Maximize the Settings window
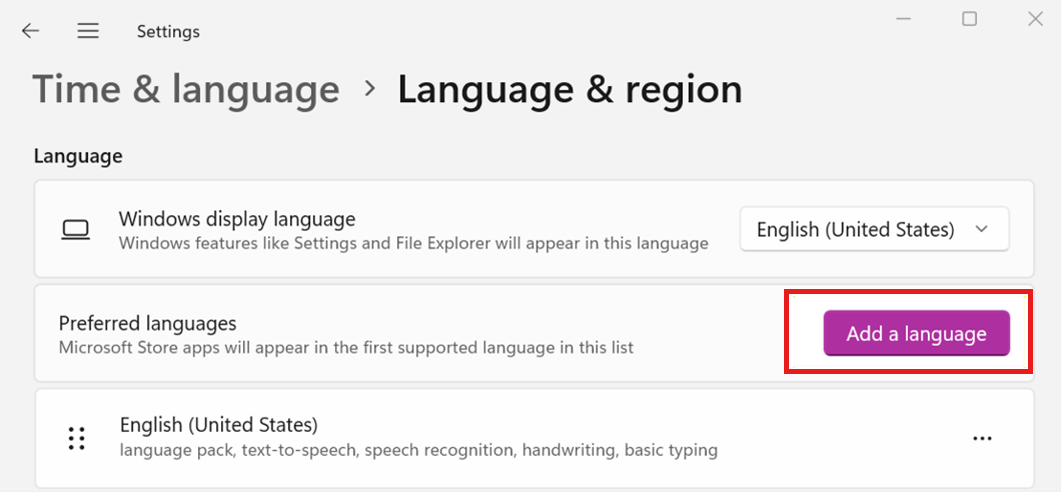1061x492 pixels. point(970,19)
